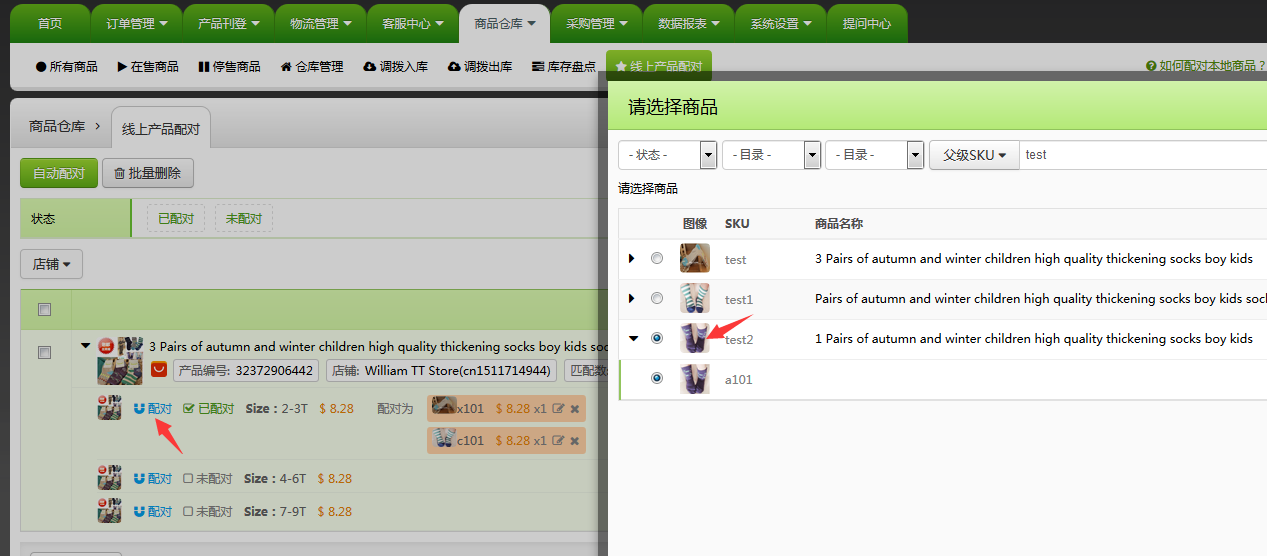This screenshot has height=556, width=1267.
Task: Click the 已配对 green check status for 2-3T
Action: pyautogui.click(x=209, y=408)
